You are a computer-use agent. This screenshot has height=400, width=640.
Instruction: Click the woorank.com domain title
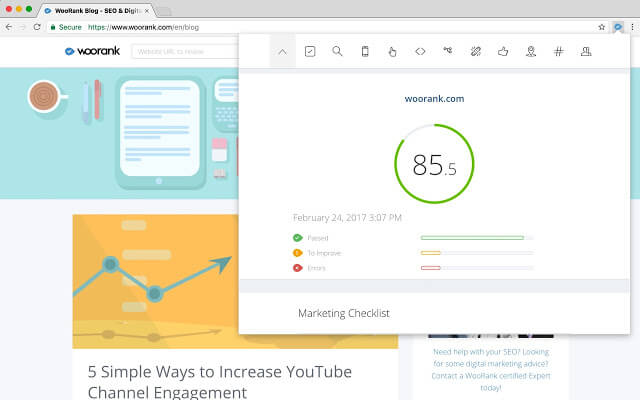[x=434, y=99]
